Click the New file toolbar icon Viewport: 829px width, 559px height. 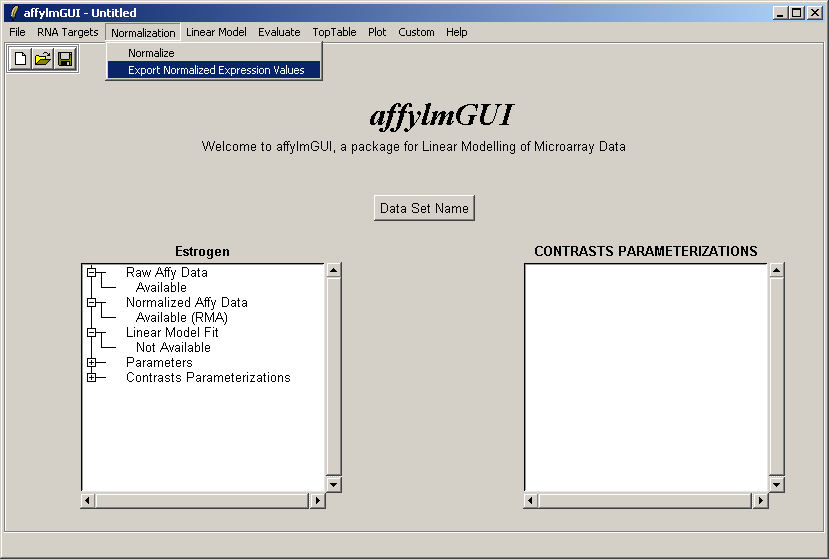click(20, 59)
